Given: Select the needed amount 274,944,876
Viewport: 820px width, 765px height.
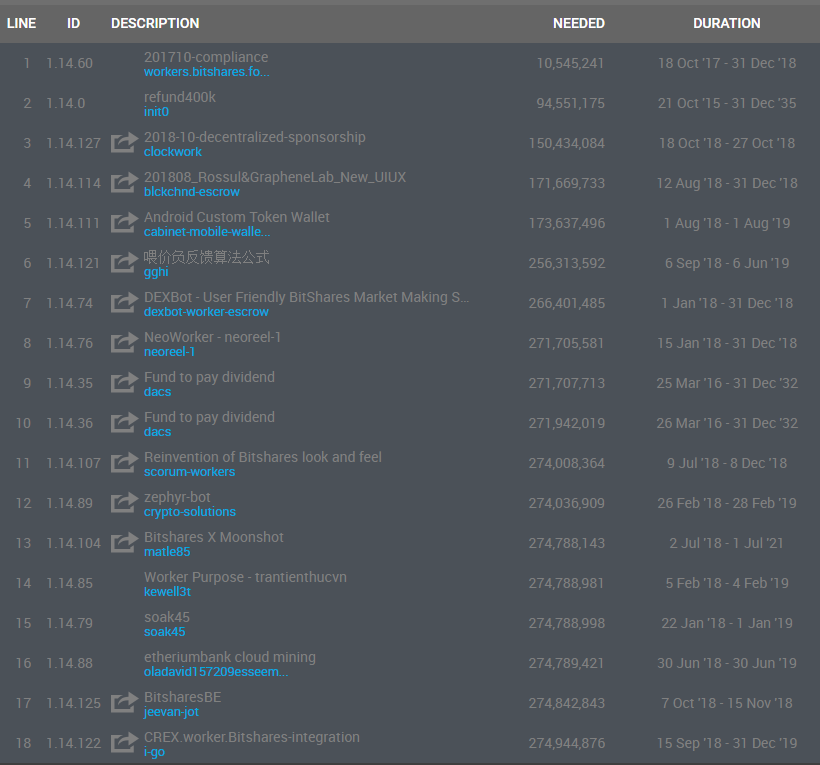Looking at the screenshot, I should click(567, 743).
